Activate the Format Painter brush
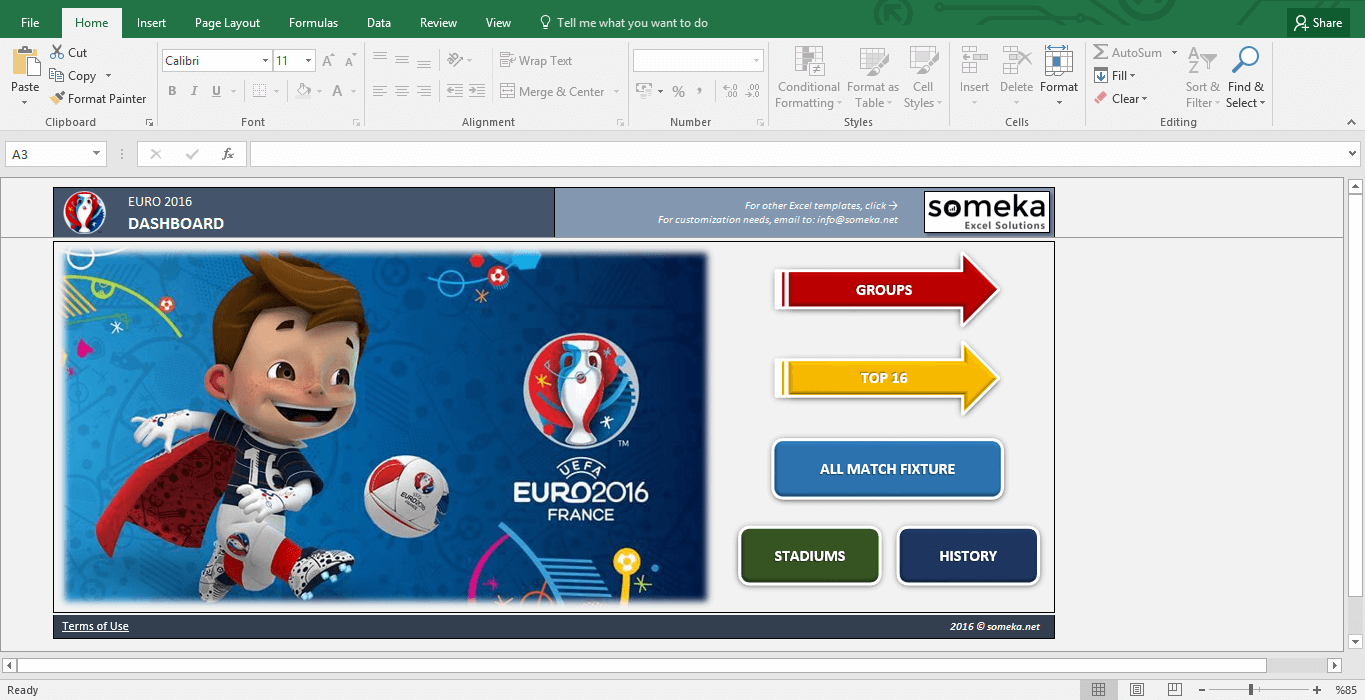This screenshot has height=700, width=1365. pyautogui.click(x=57, y=98)
